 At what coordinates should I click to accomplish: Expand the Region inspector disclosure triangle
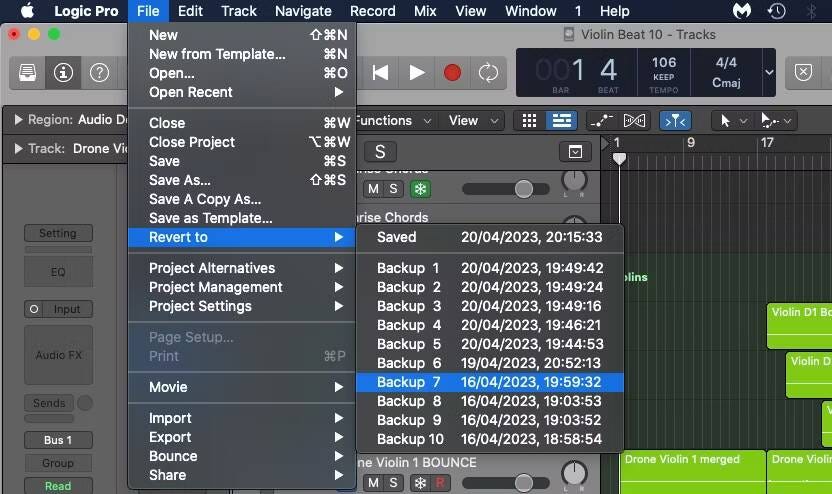pos(19,119)
